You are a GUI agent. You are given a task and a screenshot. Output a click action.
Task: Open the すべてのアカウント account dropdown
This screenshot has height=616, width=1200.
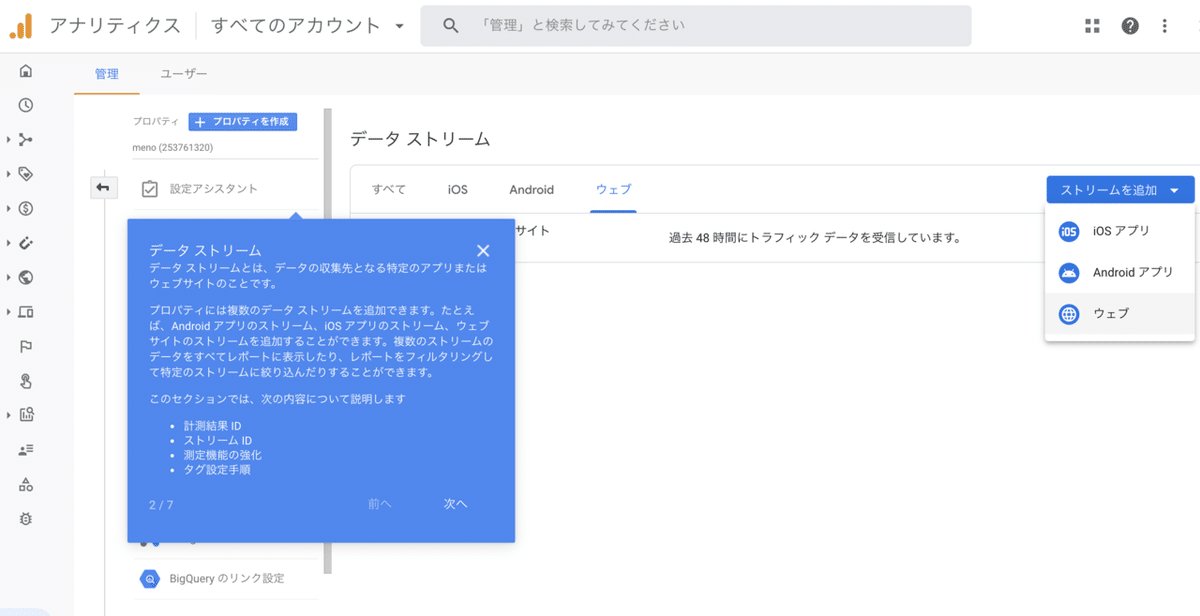(x=308, y=26)
